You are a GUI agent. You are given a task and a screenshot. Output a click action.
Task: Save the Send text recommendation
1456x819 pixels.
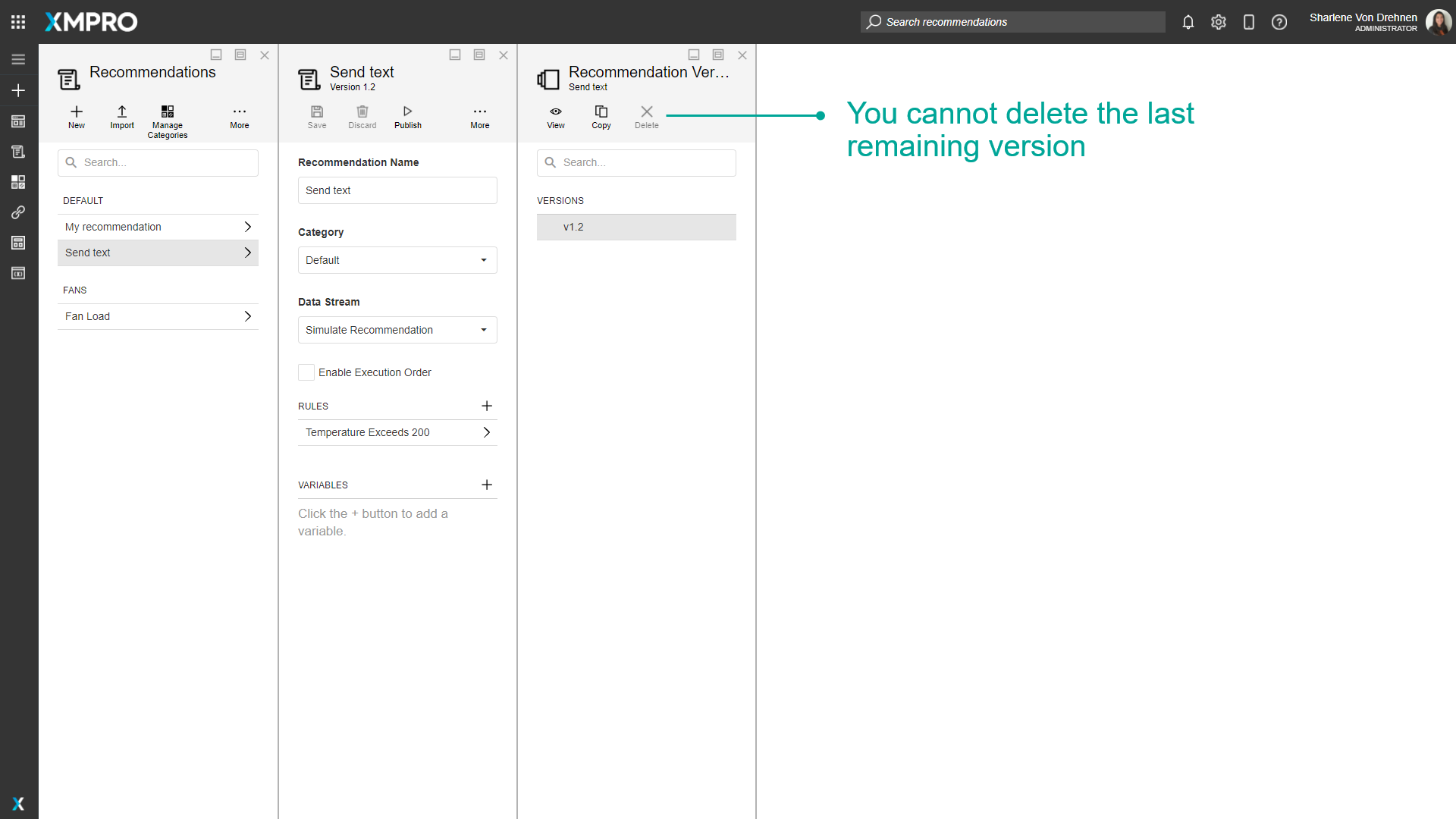click(317, 116)
